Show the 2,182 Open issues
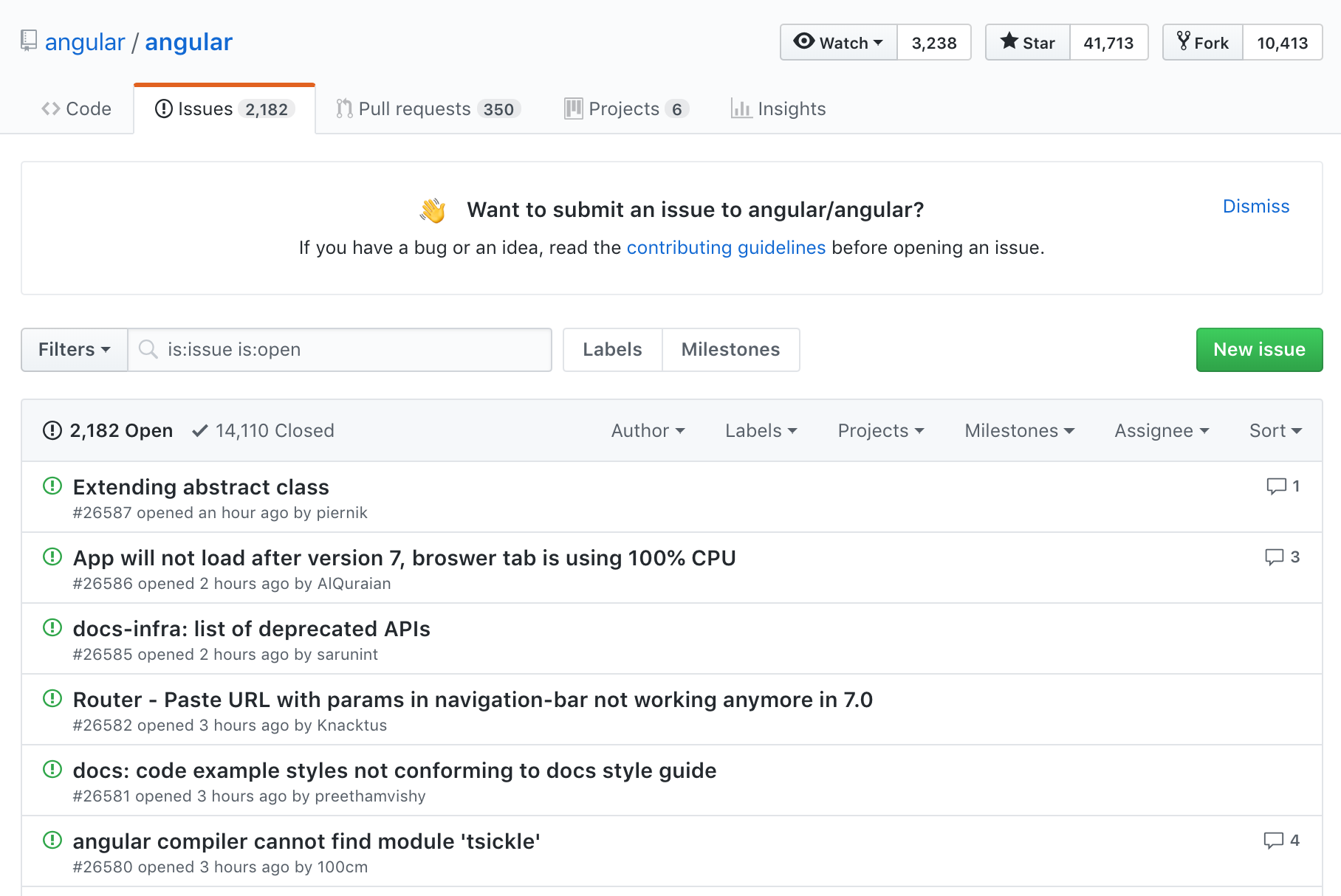The width and height of the screenshot is (1341, 896). [x=109, y=430]
